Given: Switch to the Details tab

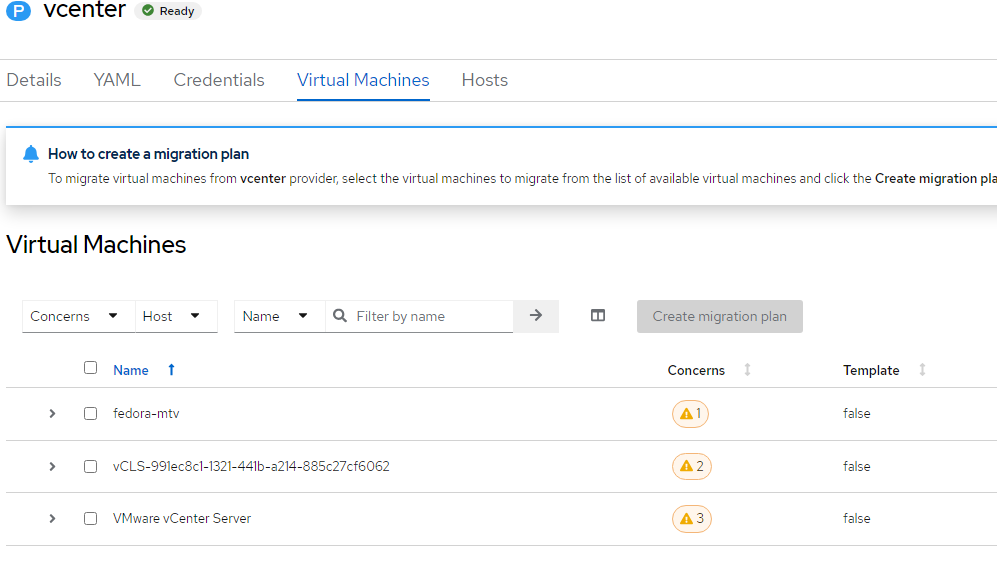Looking at the screenshot, I should point(34,80).
